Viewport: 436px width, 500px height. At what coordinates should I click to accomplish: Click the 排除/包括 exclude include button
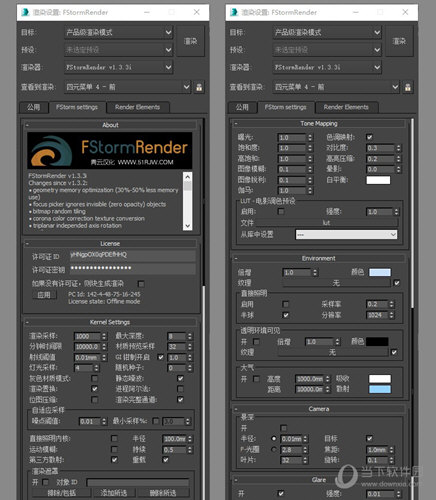coord(61,493)
